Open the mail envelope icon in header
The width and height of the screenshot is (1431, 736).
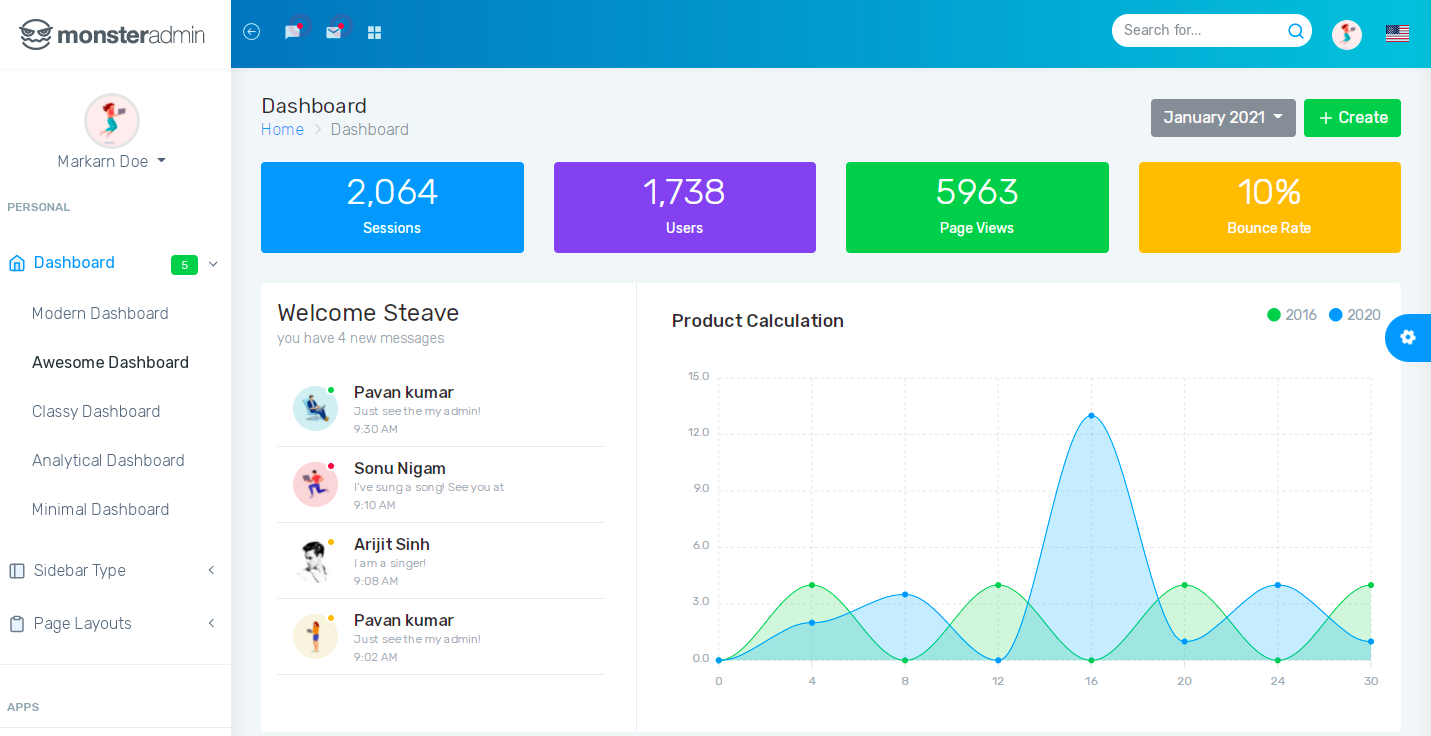pos(334,32)
